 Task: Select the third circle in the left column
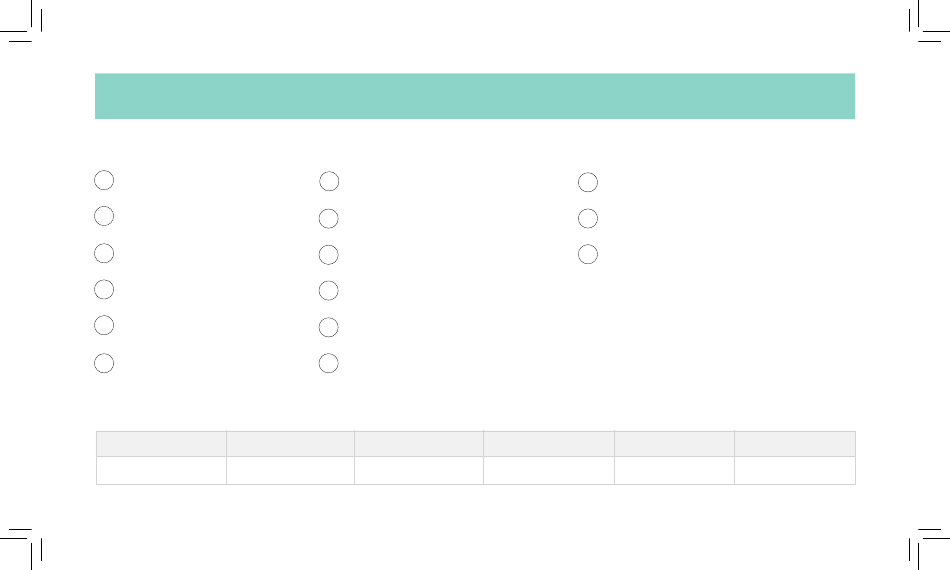point(104,253)
